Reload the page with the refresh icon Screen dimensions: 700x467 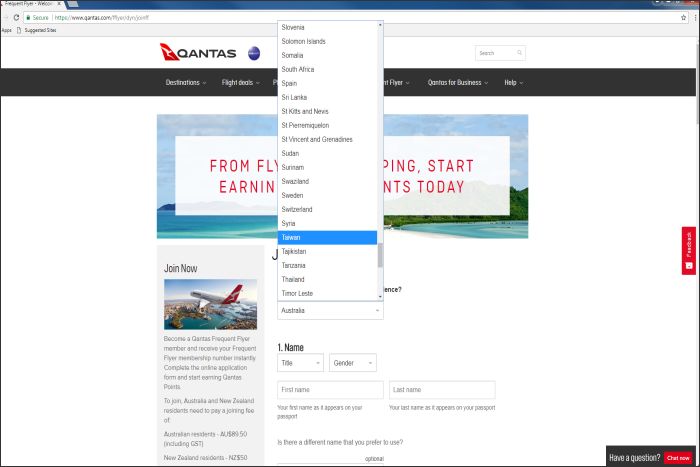(x=16, y=17)
